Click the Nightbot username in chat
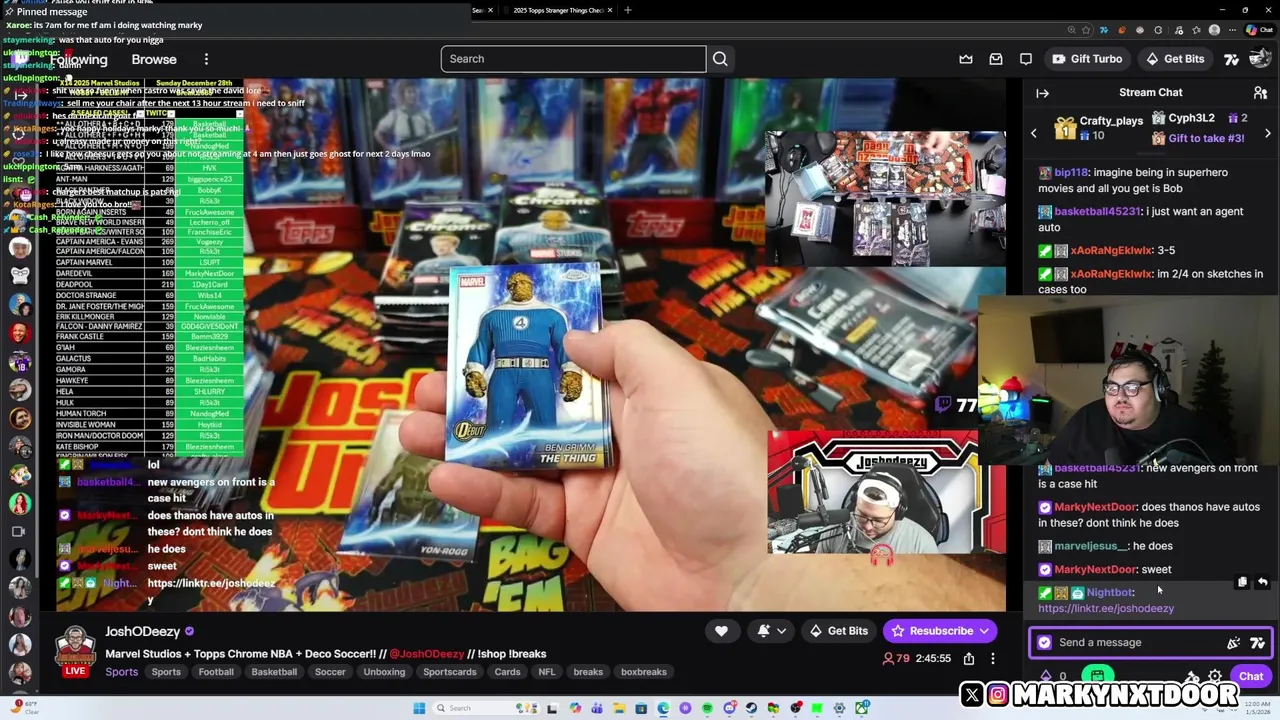The width and height of the screenshot is (1280, 720). [x=1109, y=593]
